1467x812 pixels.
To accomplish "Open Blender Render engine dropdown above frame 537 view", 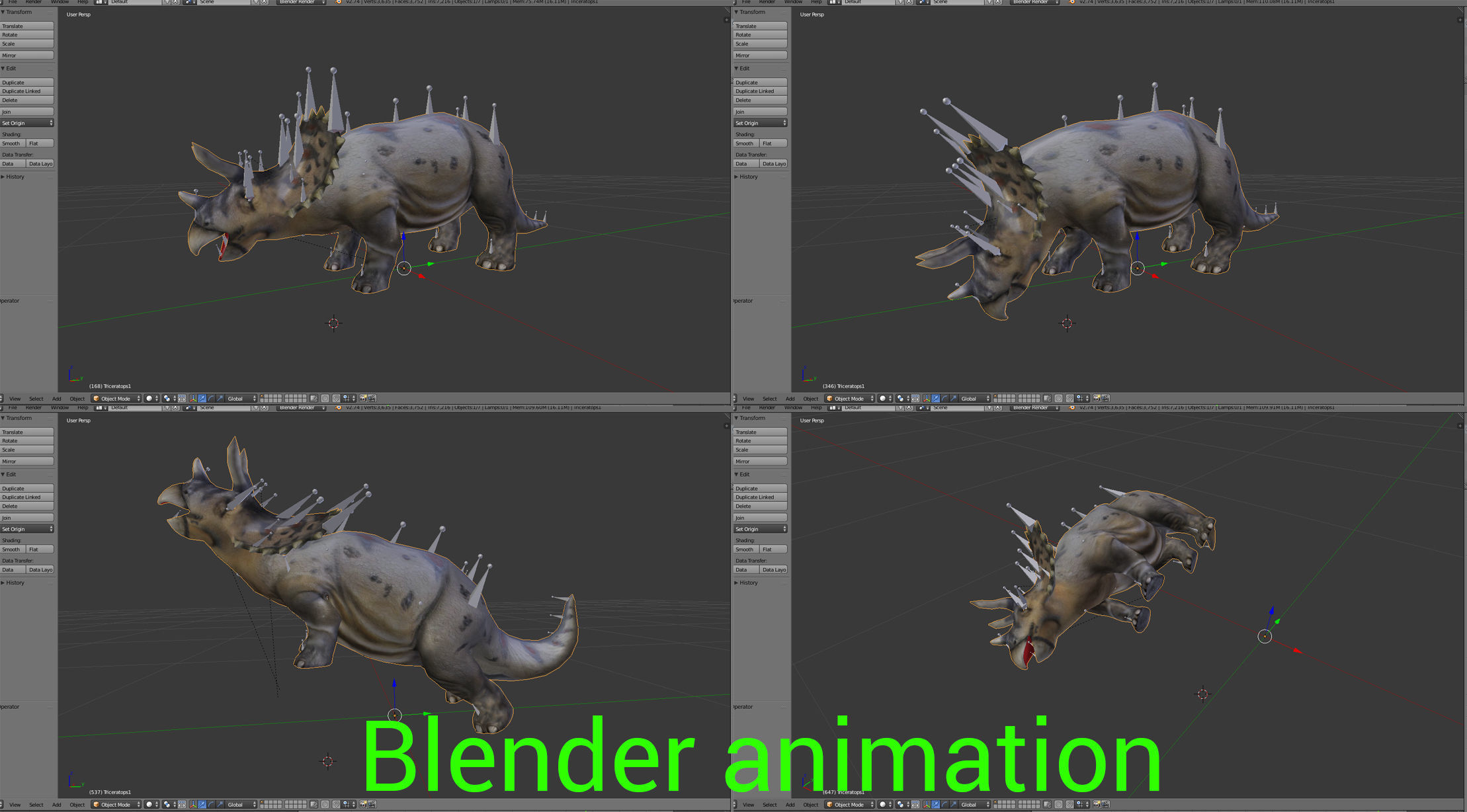I will (x=302, y=407).
